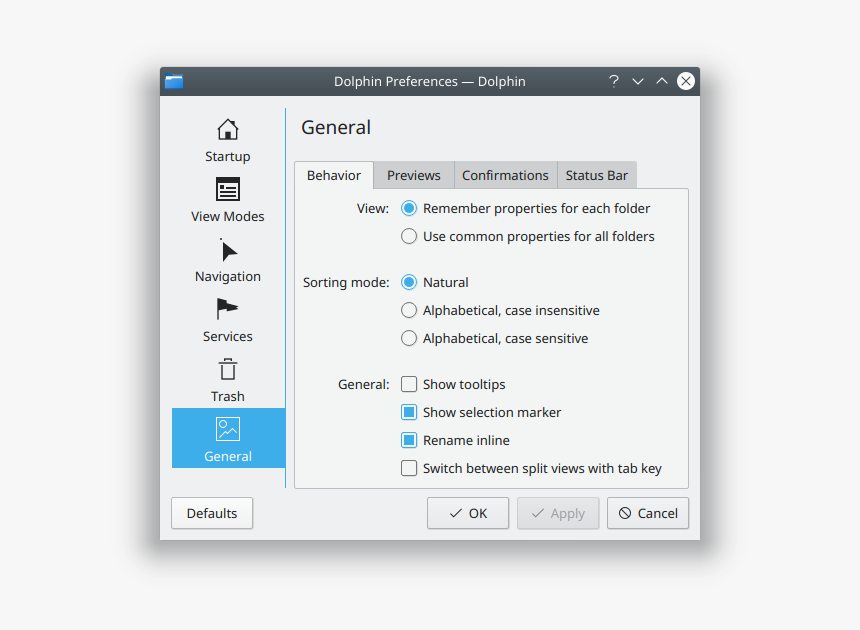Open the Navigation preferences section
Screen dimensions: 860x630
(x=227, y=260)
